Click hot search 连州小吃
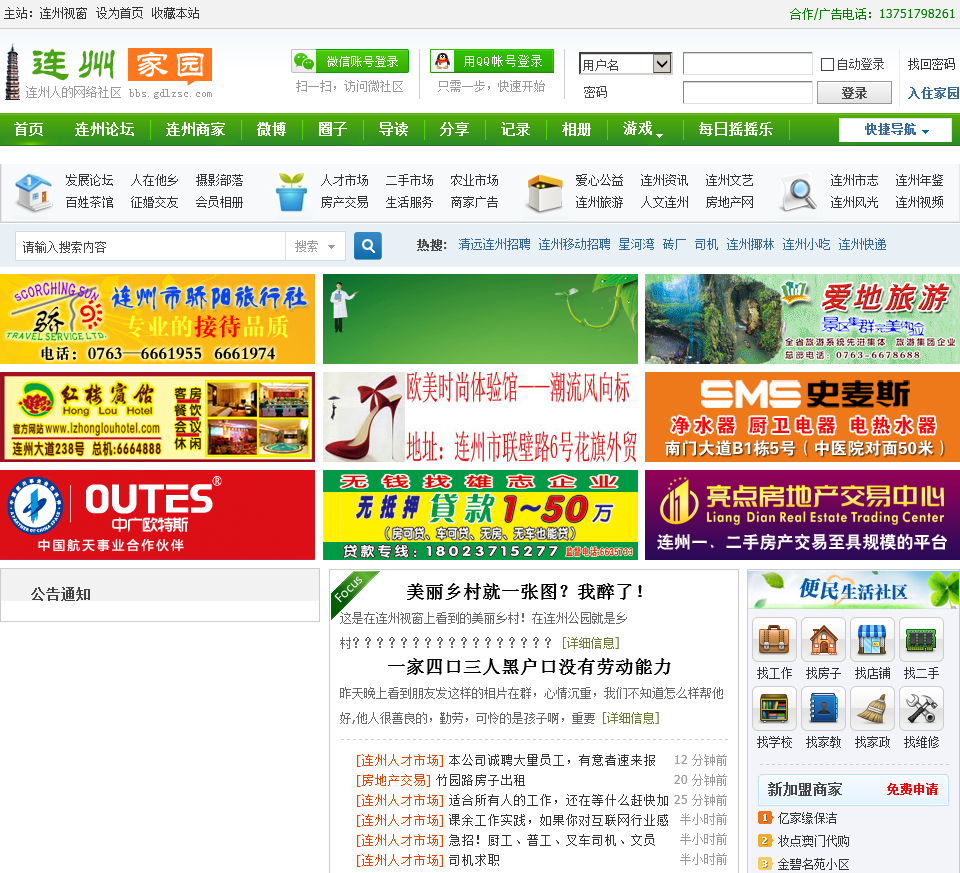 [806, 245]
